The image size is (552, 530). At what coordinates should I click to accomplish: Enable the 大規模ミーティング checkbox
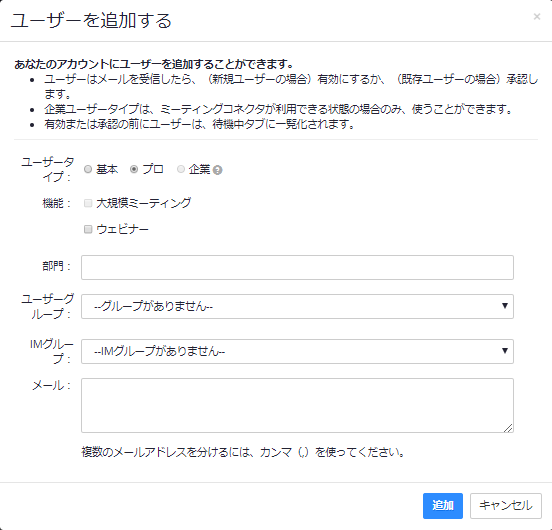[x=88, y=203]
